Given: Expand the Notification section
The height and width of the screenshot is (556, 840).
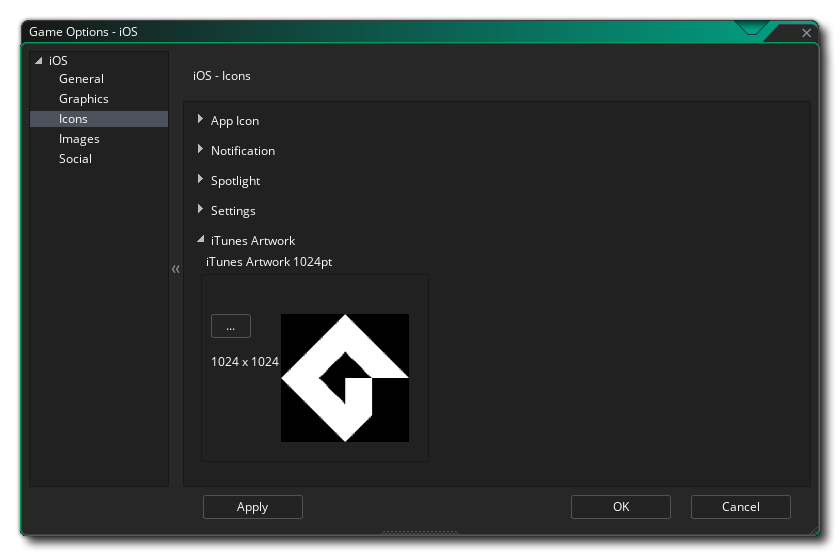Looking at the screenshot, I should (200, 149).
